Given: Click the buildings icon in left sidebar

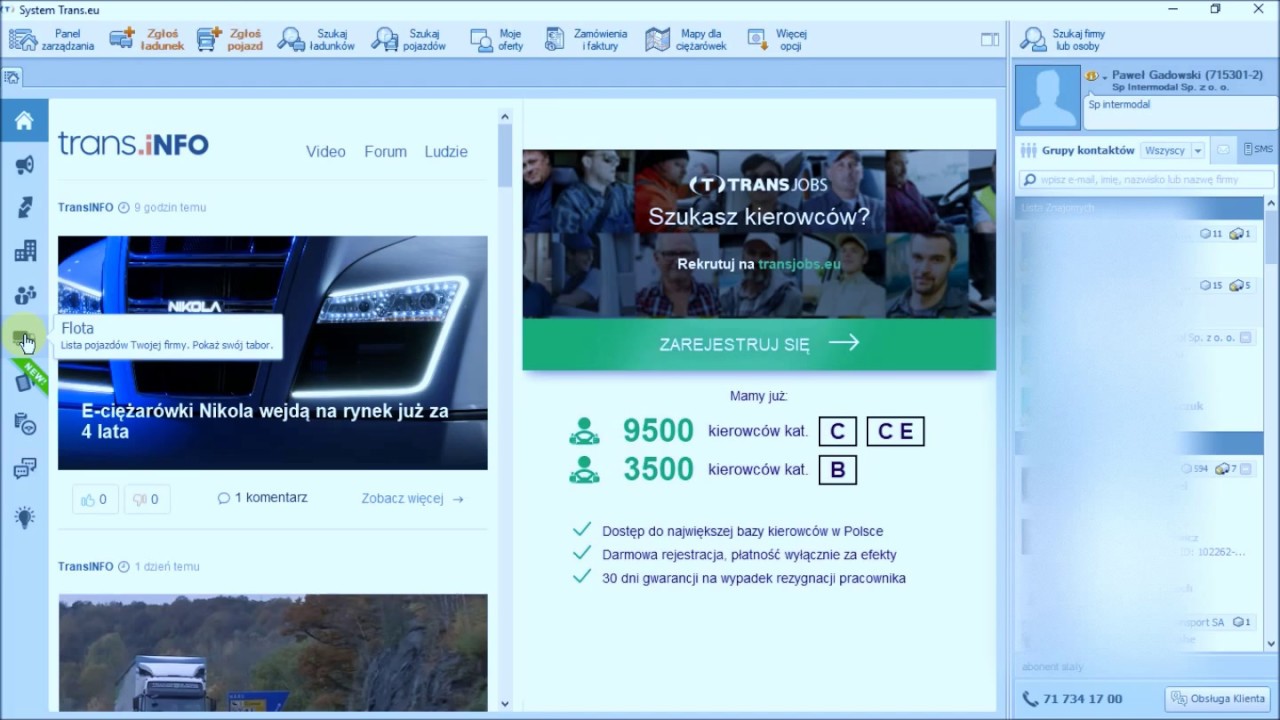Looking at the screenshot, I should coord(24,251).
